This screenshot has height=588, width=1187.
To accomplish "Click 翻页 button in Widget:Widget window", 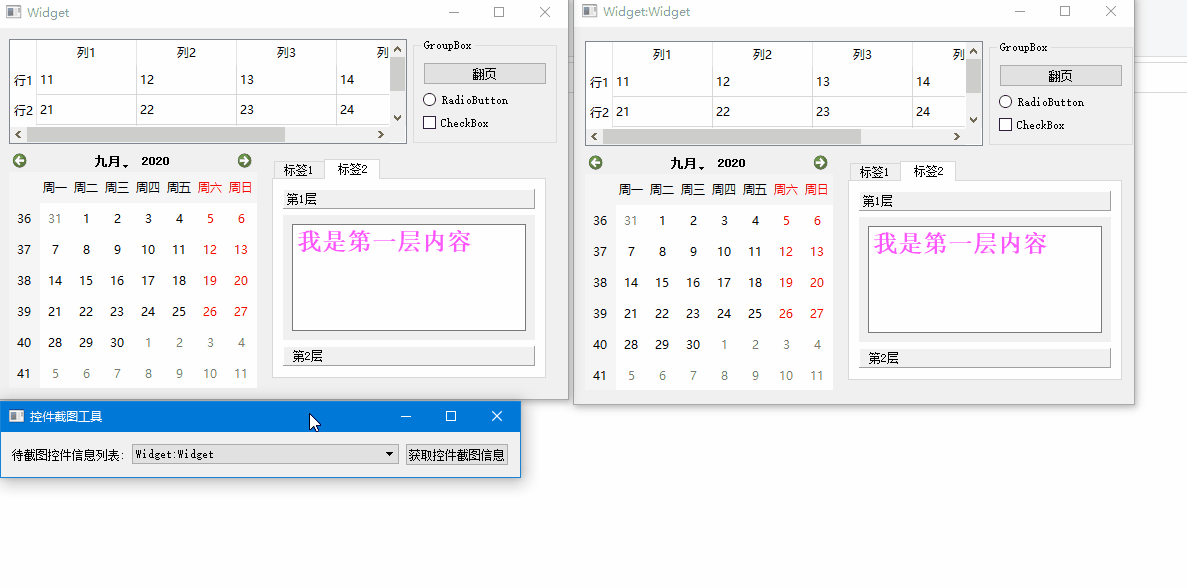I will 1061,76.
